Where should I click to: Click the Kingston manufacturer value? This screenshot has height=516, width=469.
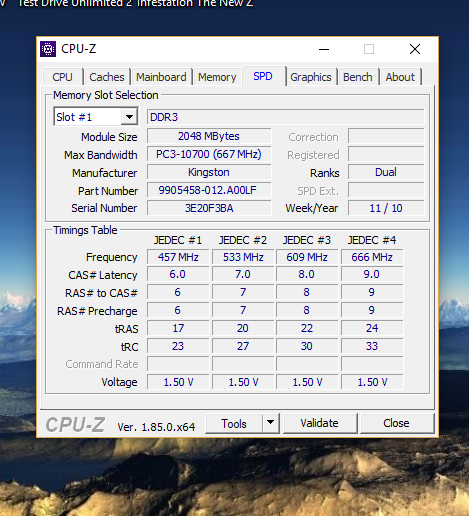coord(209,172)
